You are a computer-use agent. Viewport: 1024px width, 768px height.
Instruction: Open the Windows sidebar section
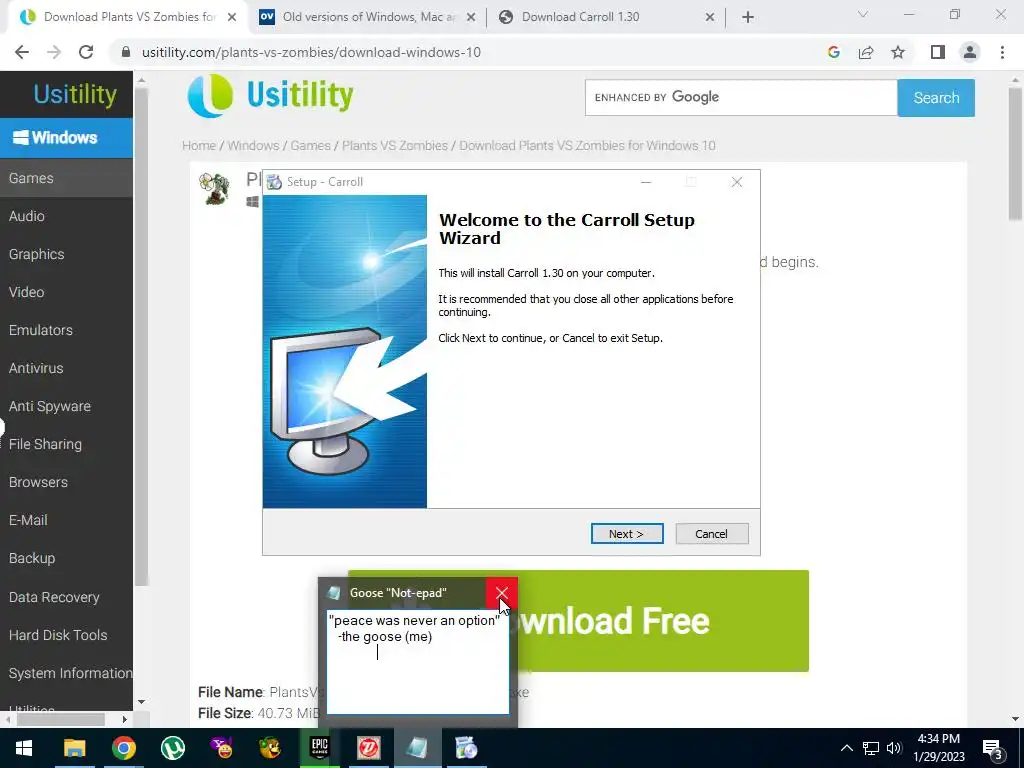click(x=66, y=137)
